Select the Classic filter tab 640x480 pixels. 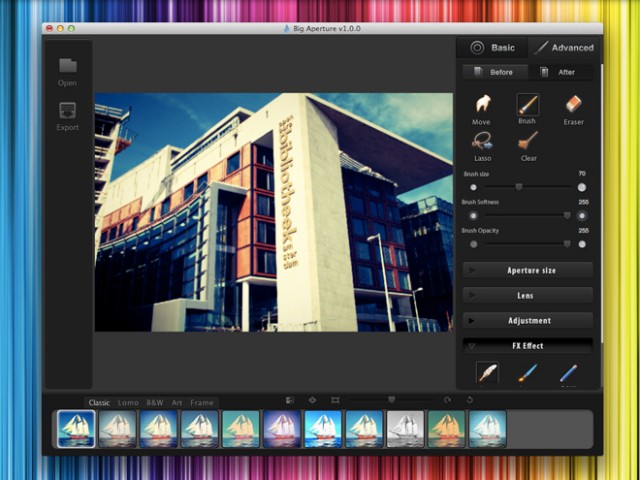point(99,402)
